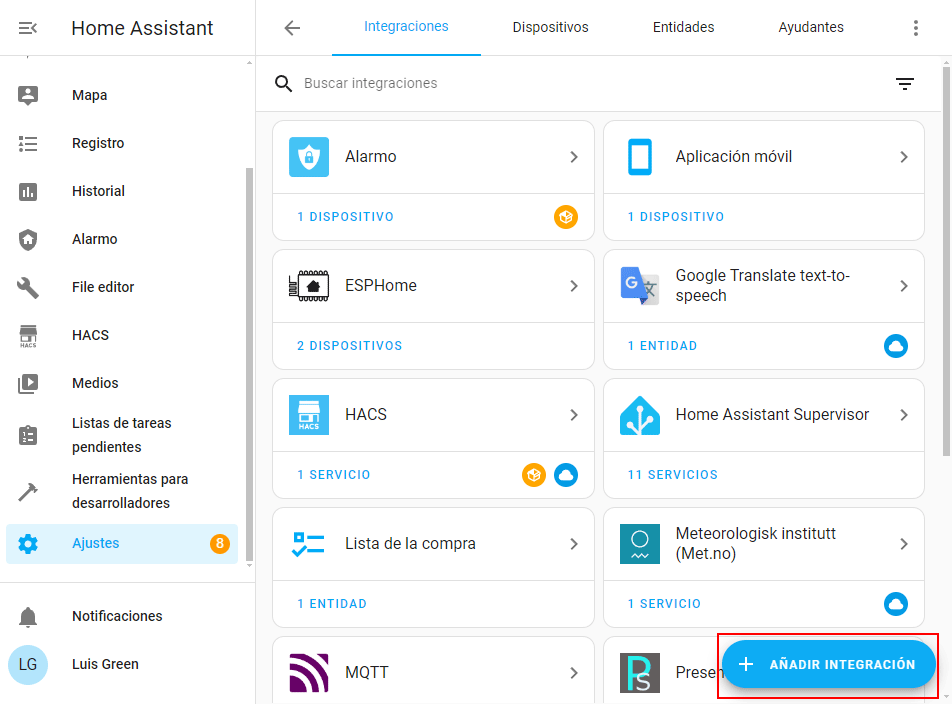Expand the Home Assistant Supervisor chevron
Viewport: 952px width, 704px height.
click(904, 415)
